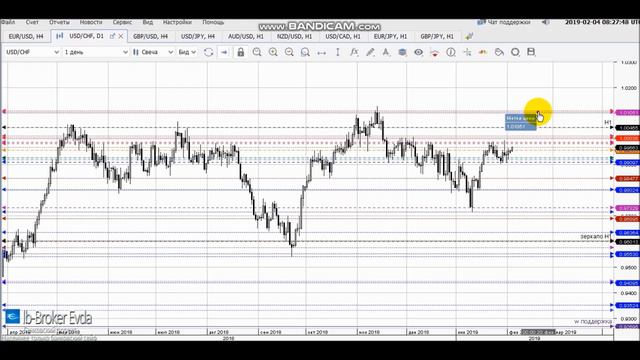Open the Счет menu
The width and height of the screenshot is (640, 360).
point(32,22)
